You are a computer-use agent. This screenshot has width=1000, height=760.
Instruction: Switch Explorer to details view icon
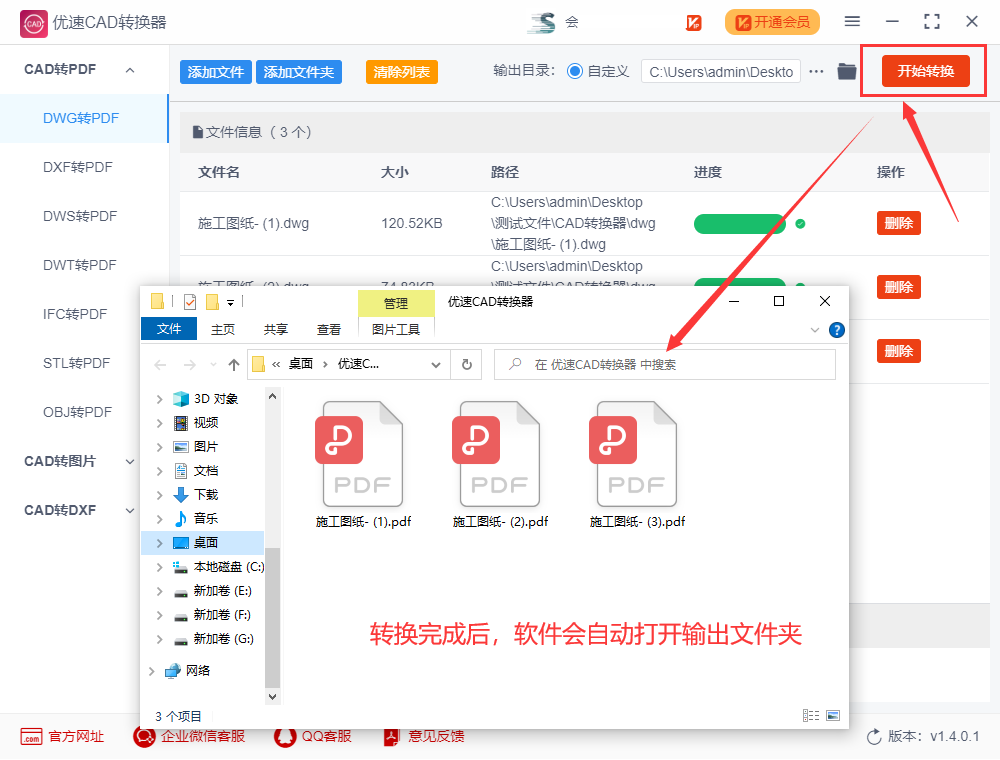pyautogui.click(x=811, y=715)
